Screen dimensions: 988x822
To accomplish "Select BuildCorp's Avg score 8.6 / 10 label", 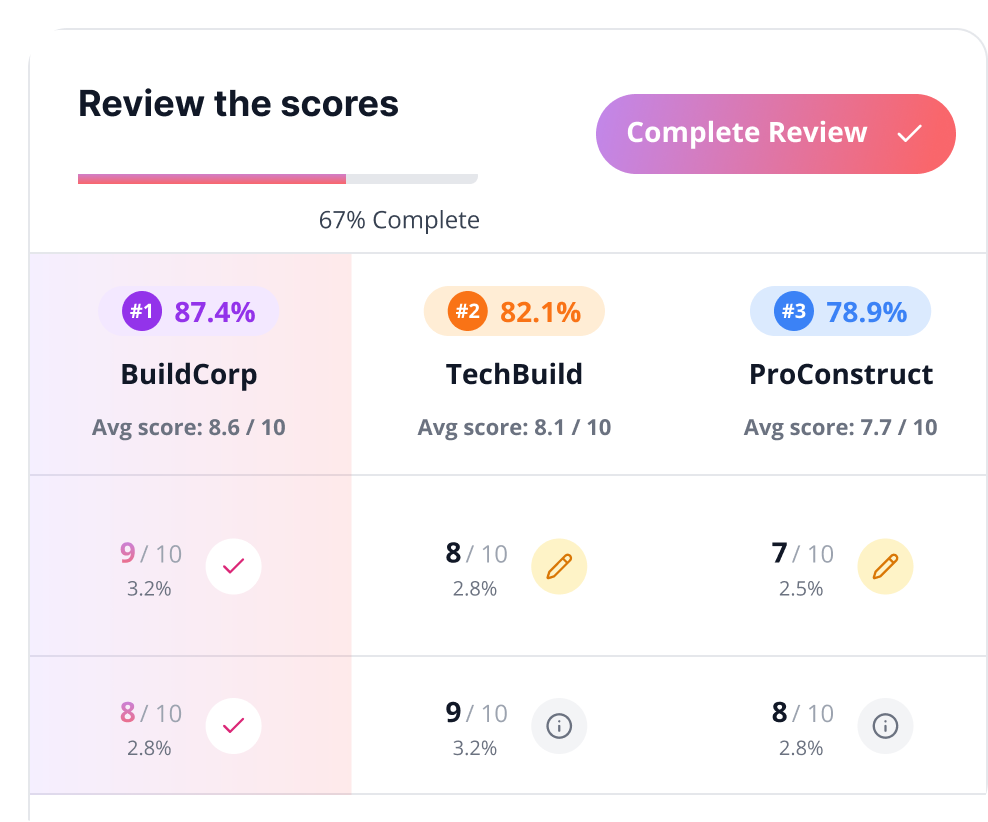I will click(x=189, y=427).
